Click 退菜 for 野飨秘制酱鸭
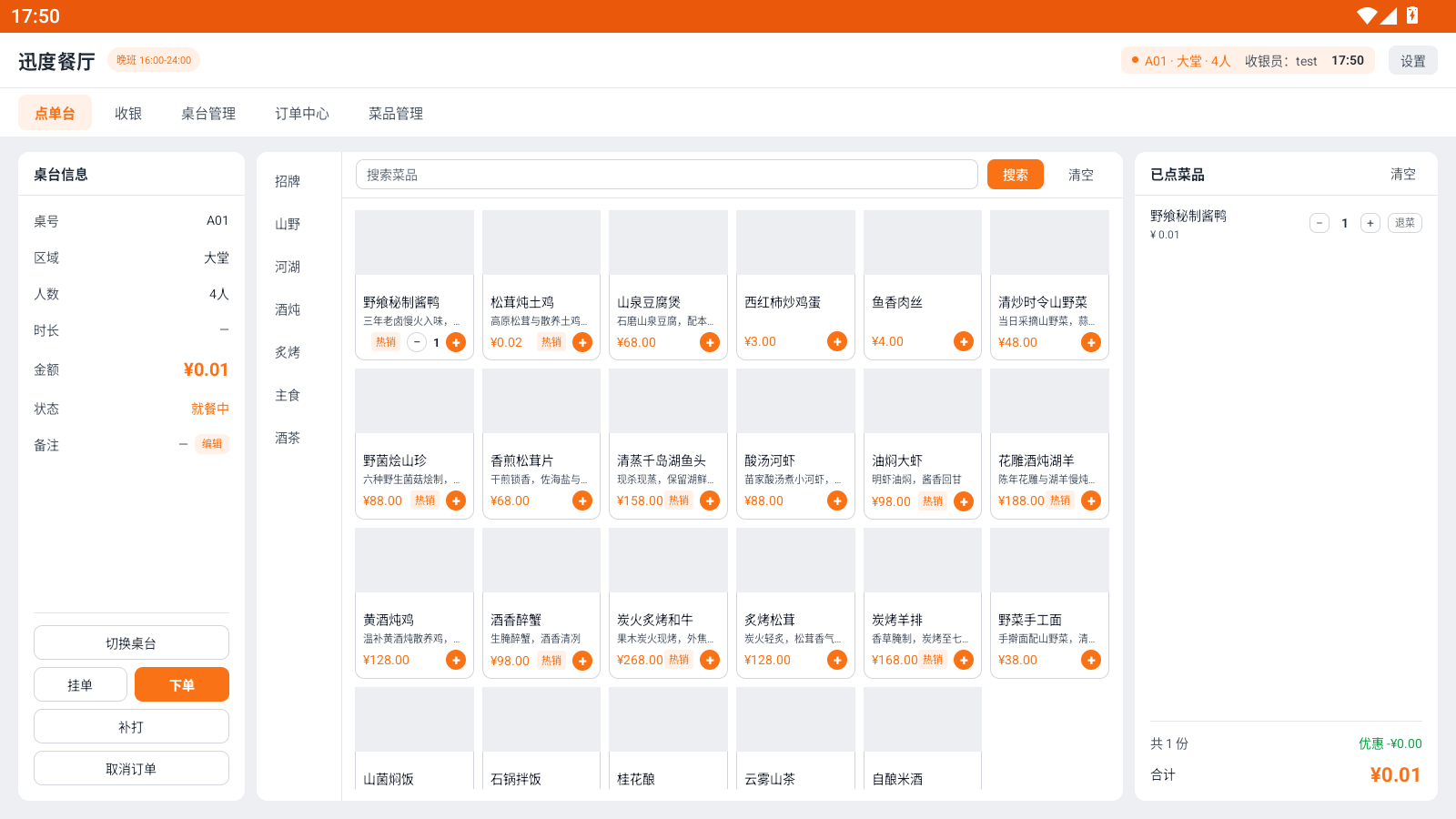Viewport: 1456px width, 819px height. point(1405,223)
